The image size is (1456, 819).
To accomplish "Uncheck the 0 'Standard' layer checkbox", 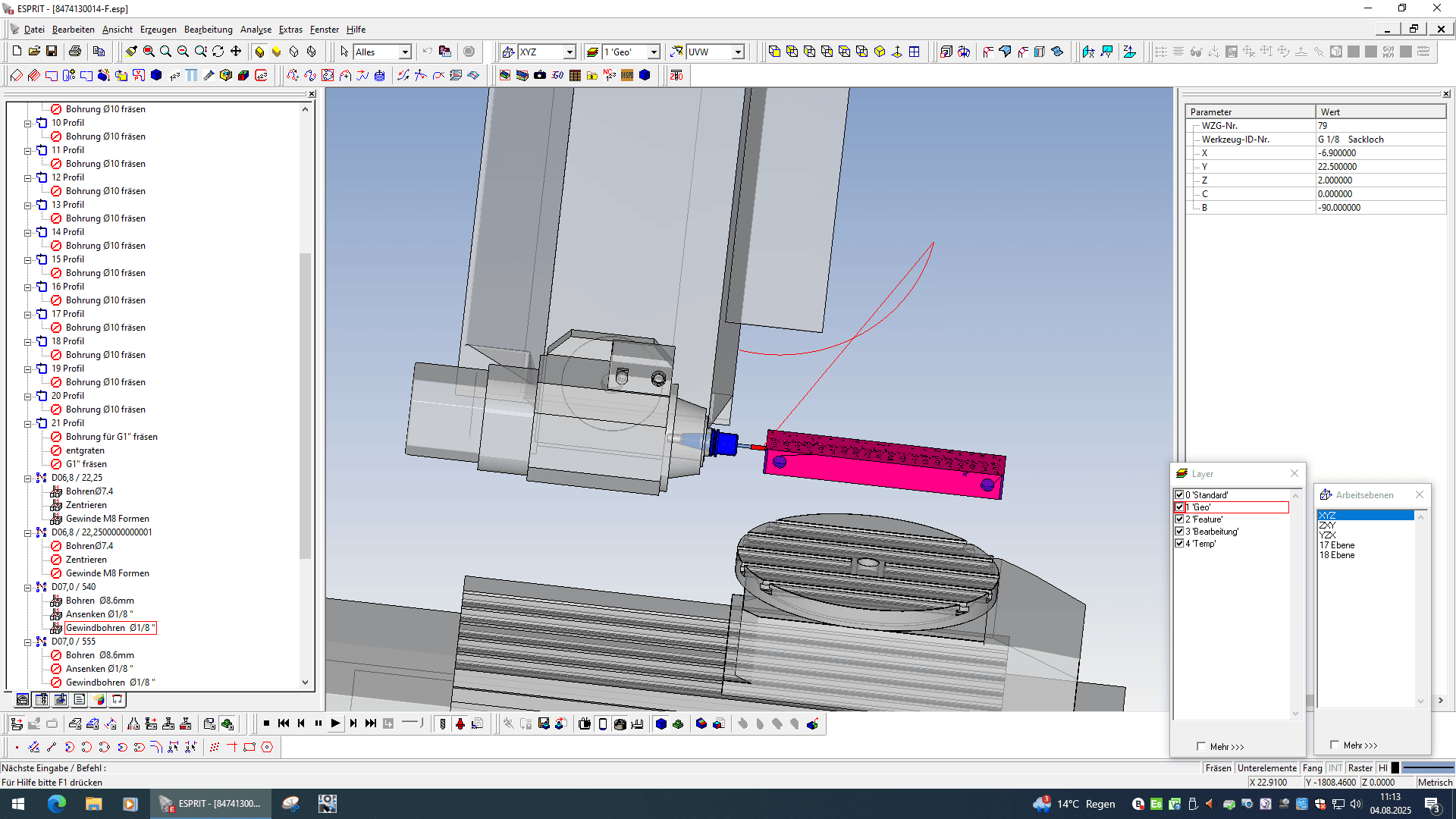I will (x=1179, y=495).
